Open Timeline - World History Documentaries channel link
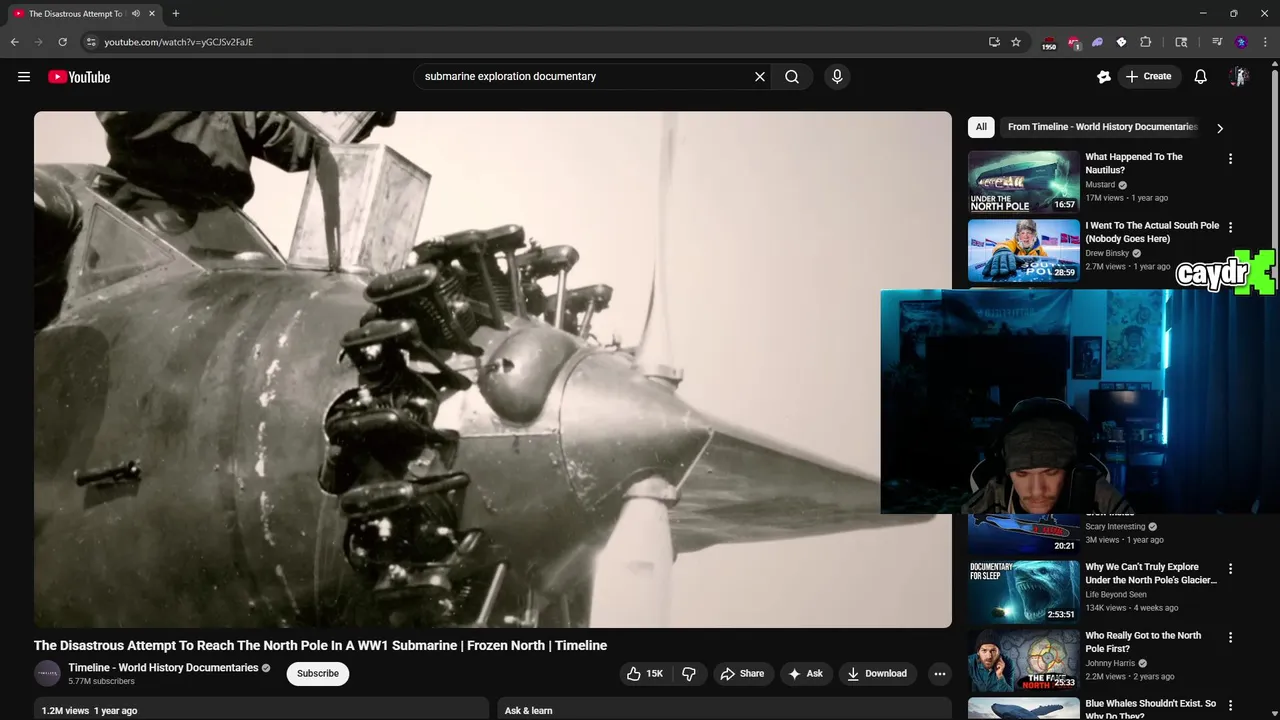The image size is (1280, 720). [163, 668]
